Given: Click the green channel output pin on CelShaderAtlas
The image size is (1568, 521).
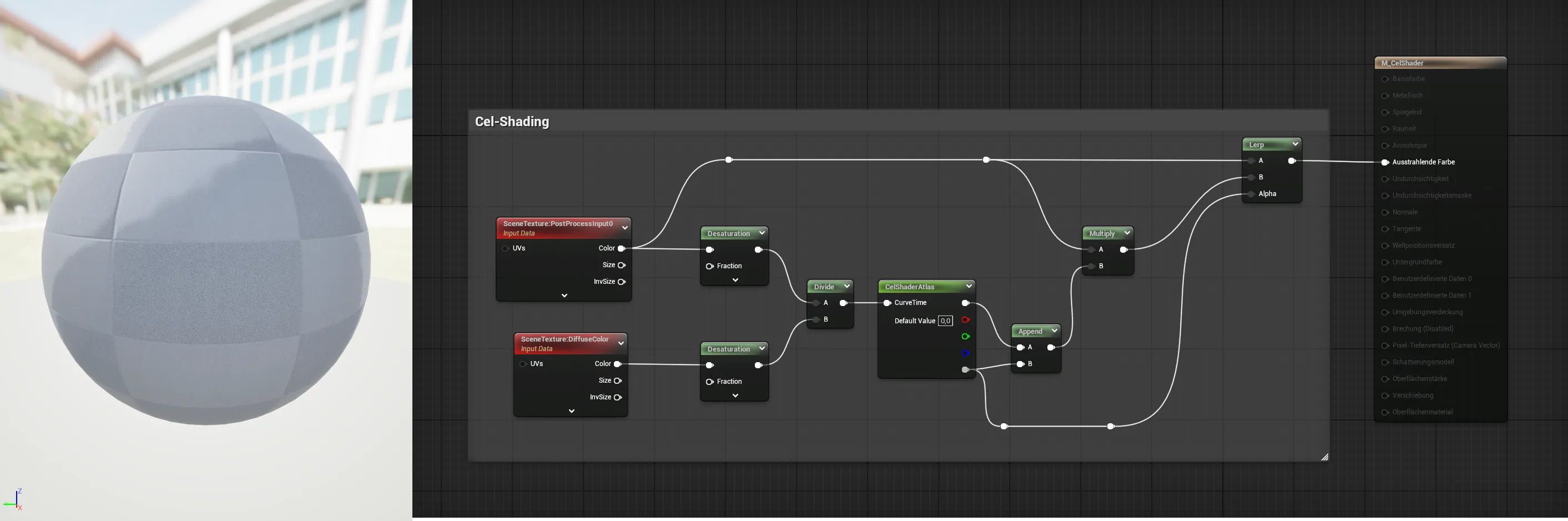Looking at the screenshot, I should pyautogui.click(x=965, y=337).
